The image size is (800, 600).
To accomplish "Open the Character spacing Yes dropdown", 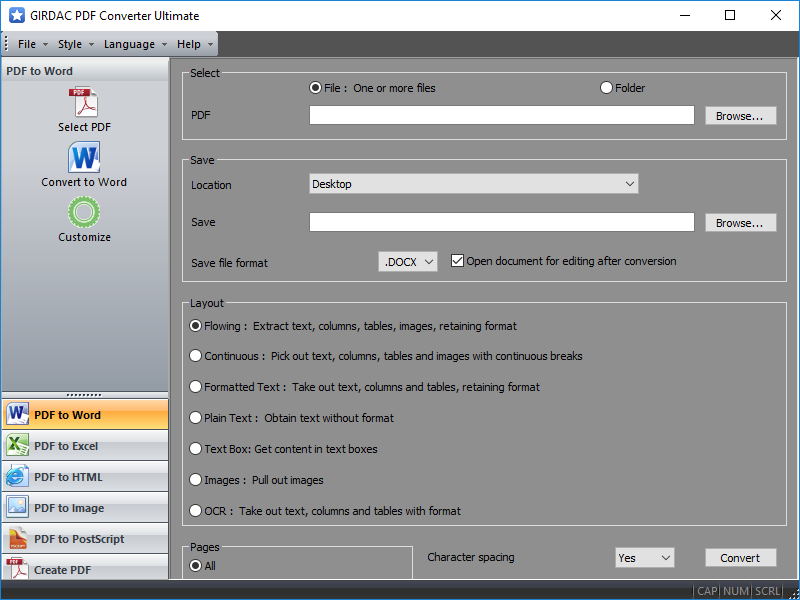I will pyautogui.click(x=644, y=558).
